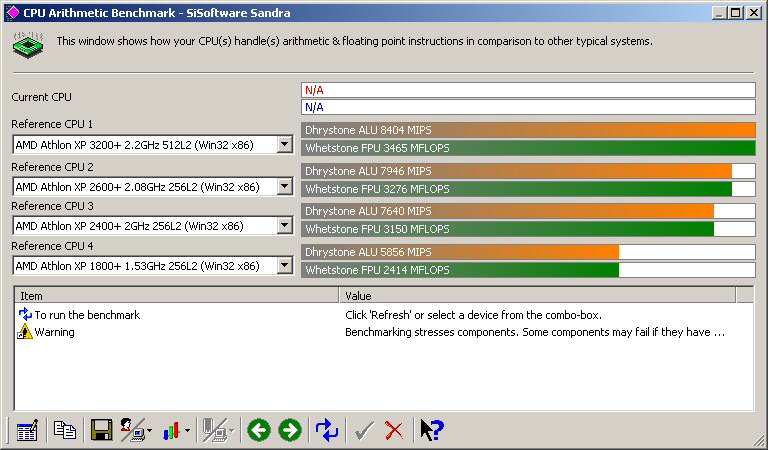Click the Copy to clipboard toolbar icon

coord(65,430)
